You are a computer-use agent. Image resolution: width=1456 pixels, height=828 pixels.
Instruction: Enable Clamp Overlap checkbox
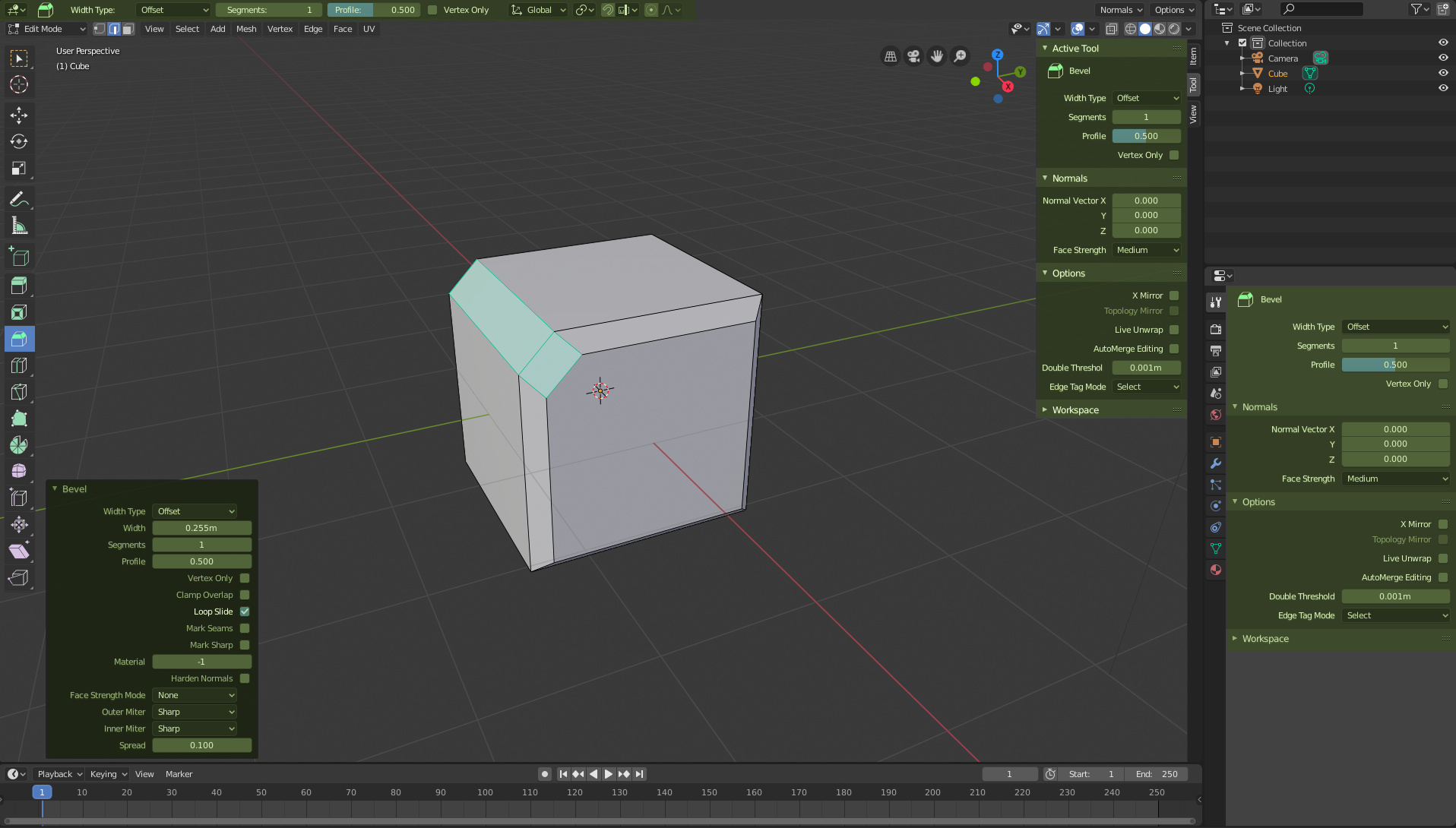pyautogui.click(x=245, y=595)
